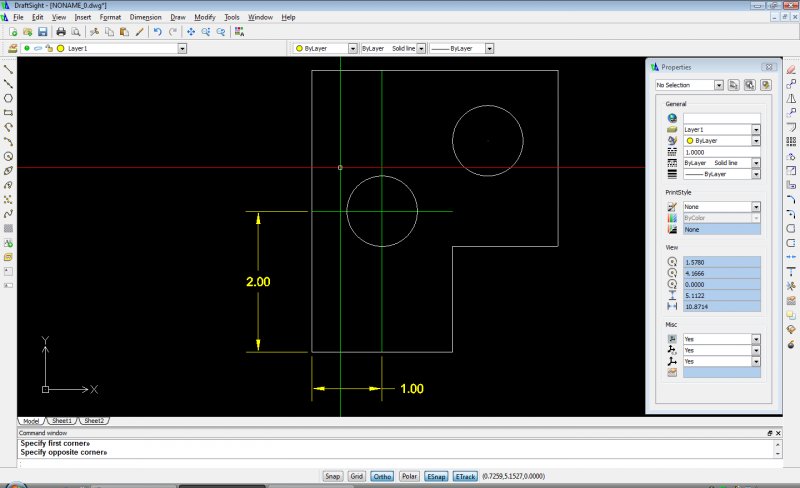Expand first Misc Yes dropdown

756,339
